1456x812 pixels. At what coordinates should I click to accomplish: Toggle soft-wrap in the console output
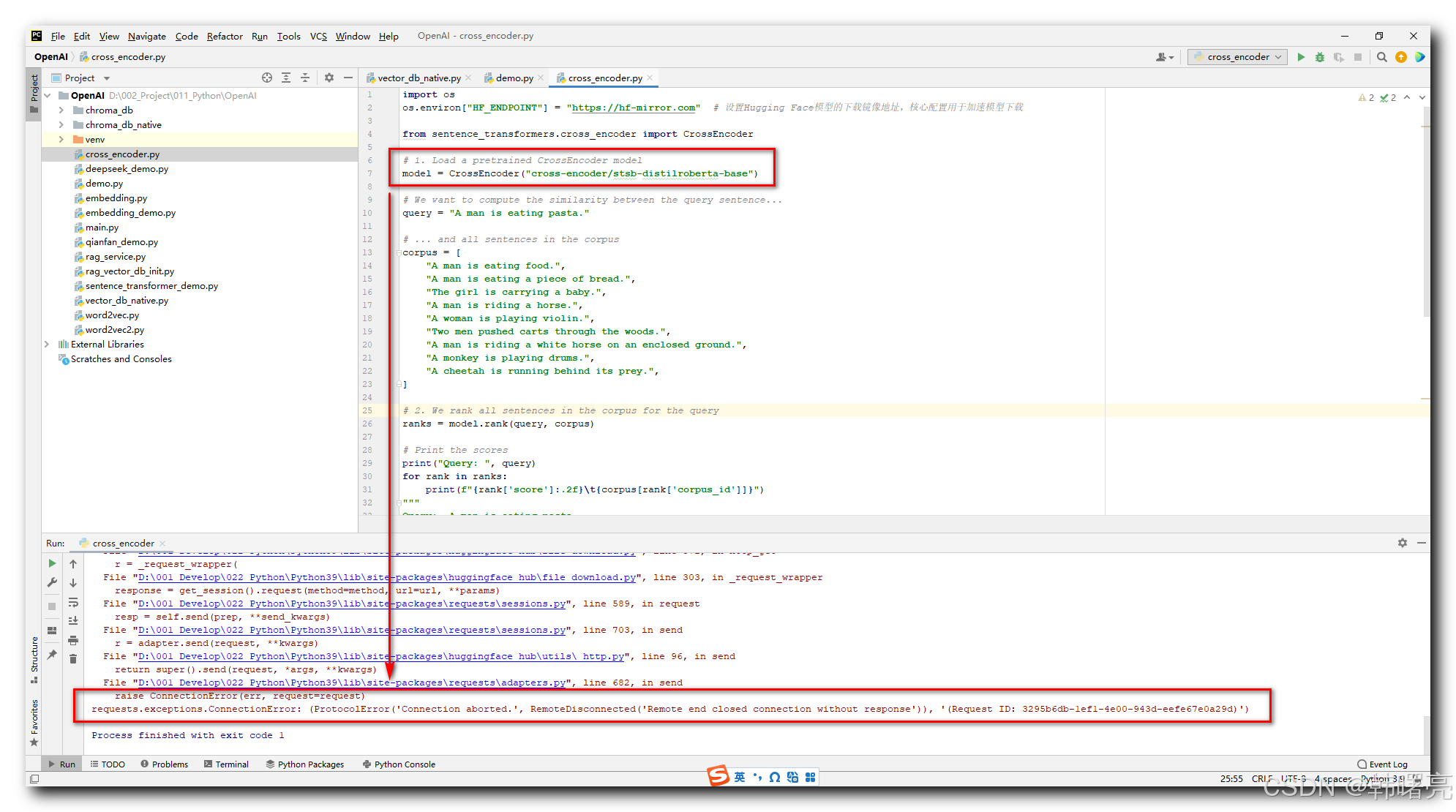point(73,603)
